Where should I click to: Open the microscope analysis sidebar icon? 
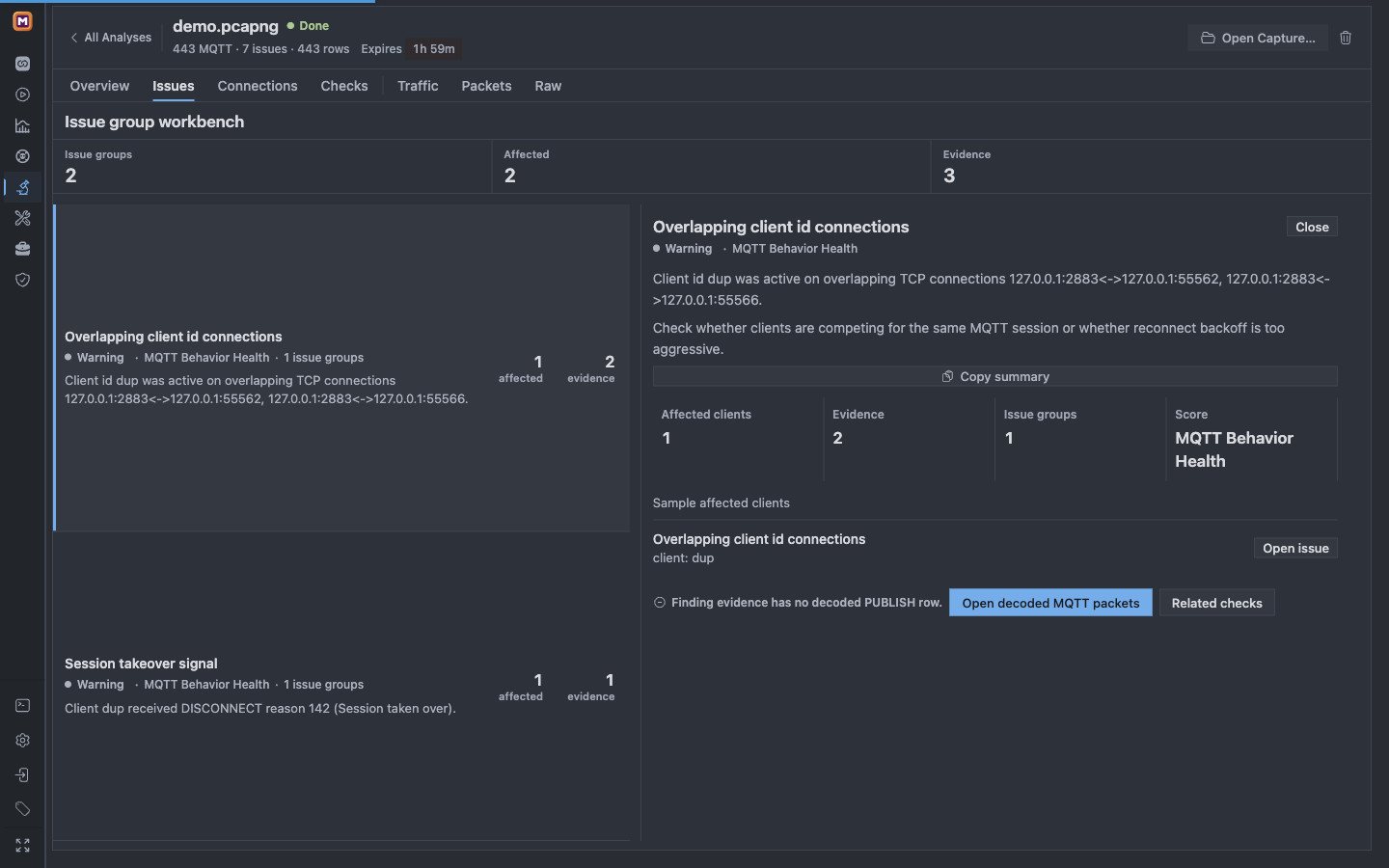(x=22, y=187)
